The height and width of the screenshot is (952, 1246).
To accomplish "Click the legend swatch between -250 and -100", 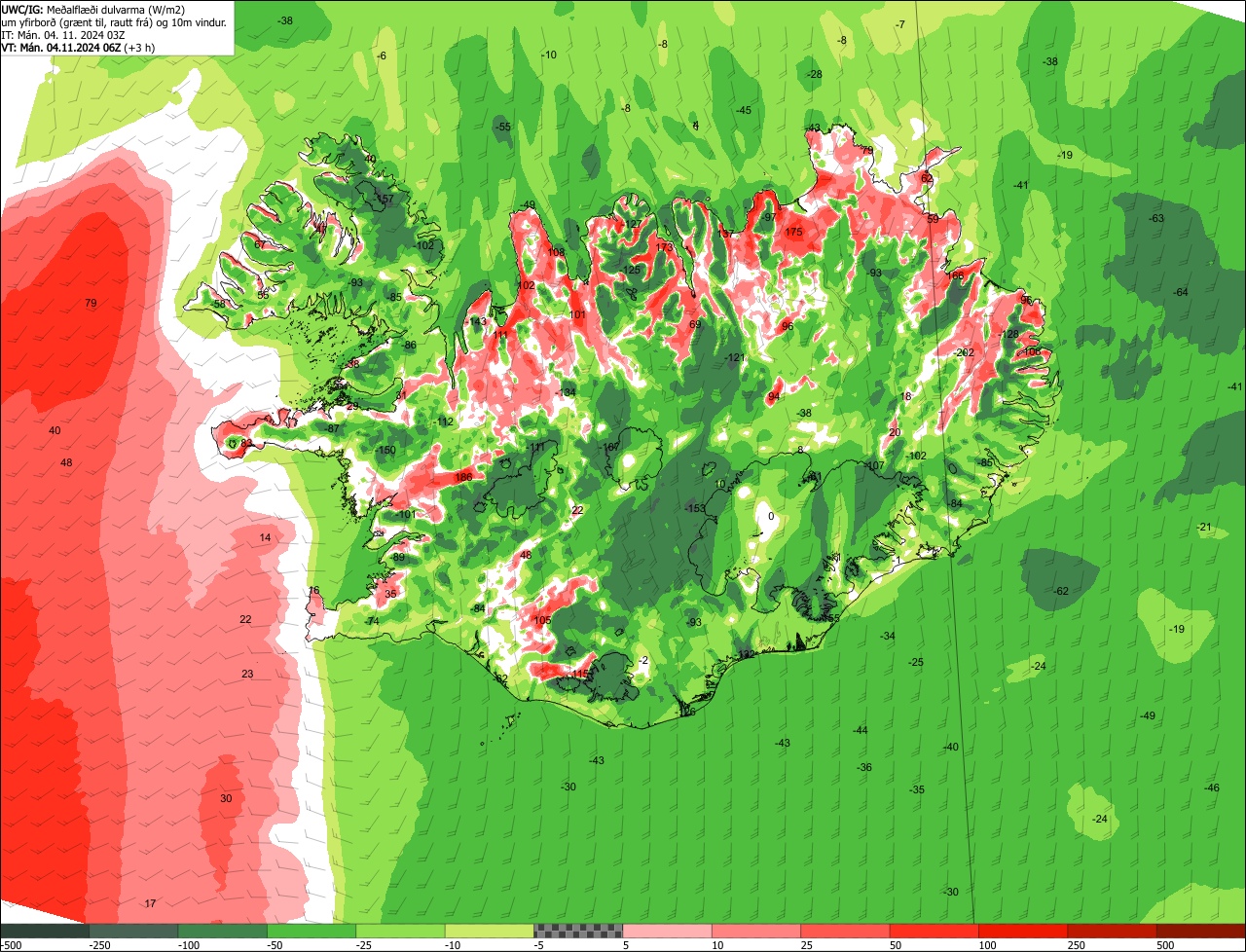I will pos(134,932).
